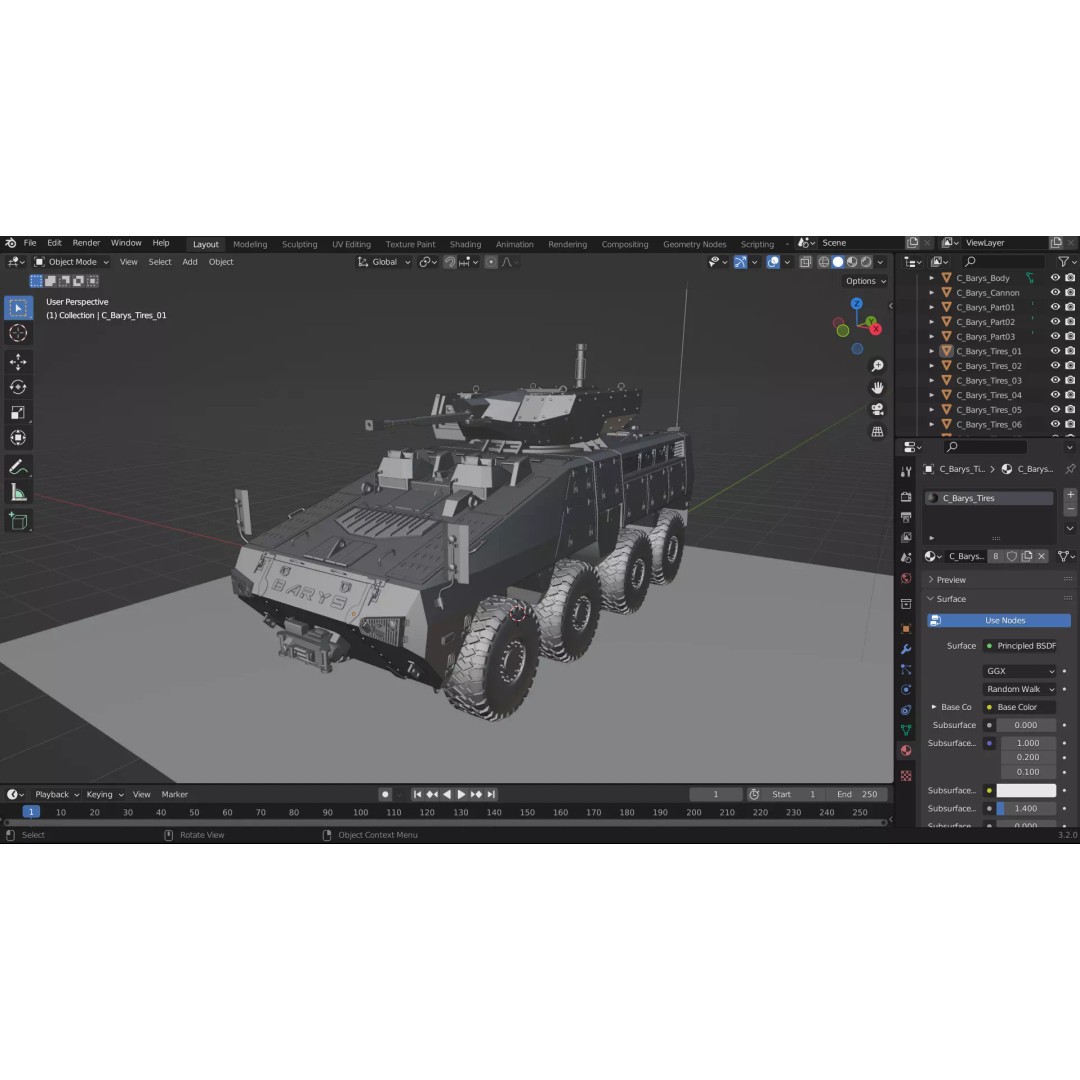Open viewport Options dropdown
The height and width of the screenshot is (1080, 1080).
[x=866, y=281]
